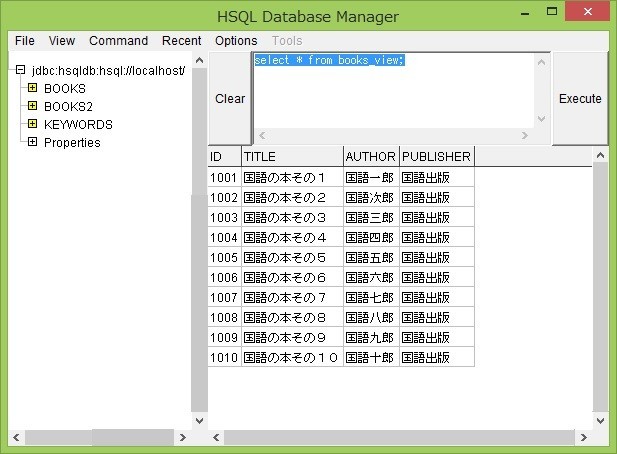Viewport: 617px width, 454px height.
Task: Expand the Properties tree node
Action: tap(32, 142)
